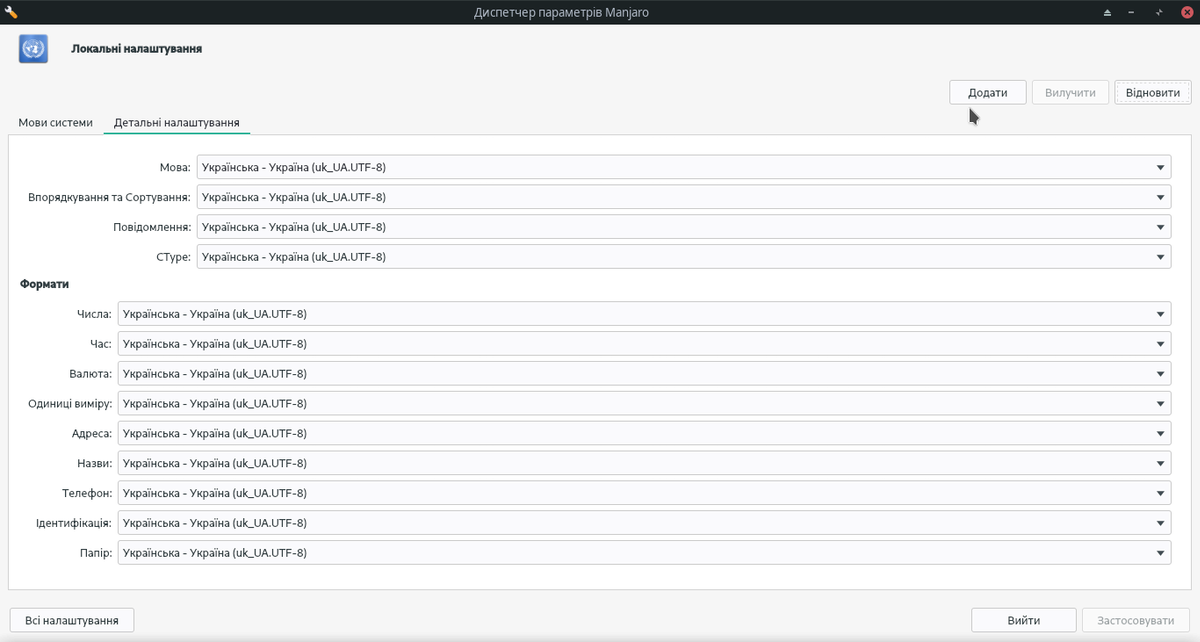
Task: Click the Локальні налаштування heading text
Action: (x=137, y=48)
